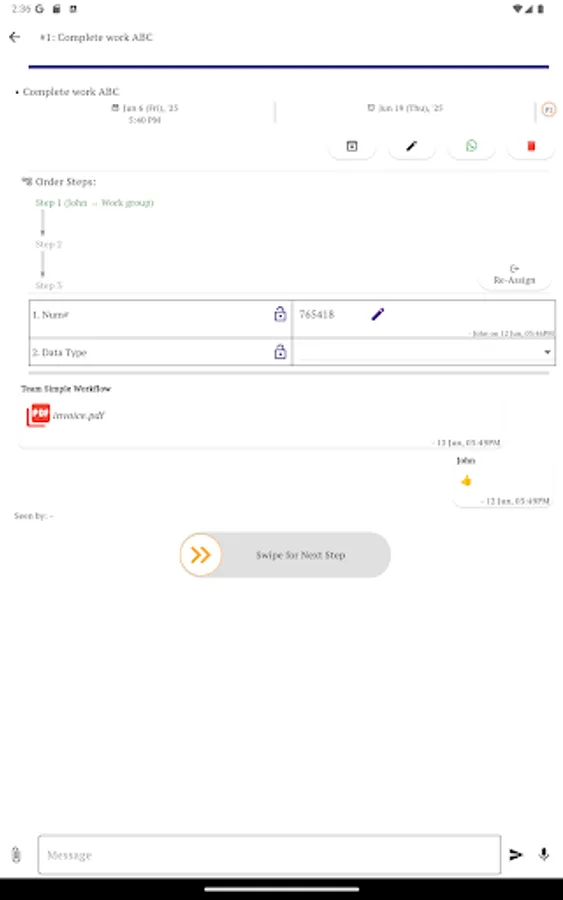Tap the '1. Num#' field label

51,315
